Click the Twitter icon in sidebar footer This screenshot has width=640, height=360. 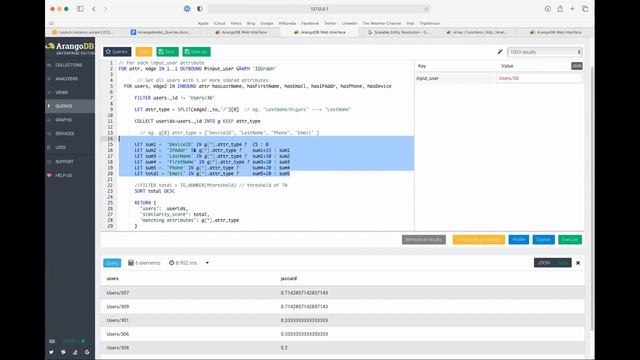coord(51,352)
